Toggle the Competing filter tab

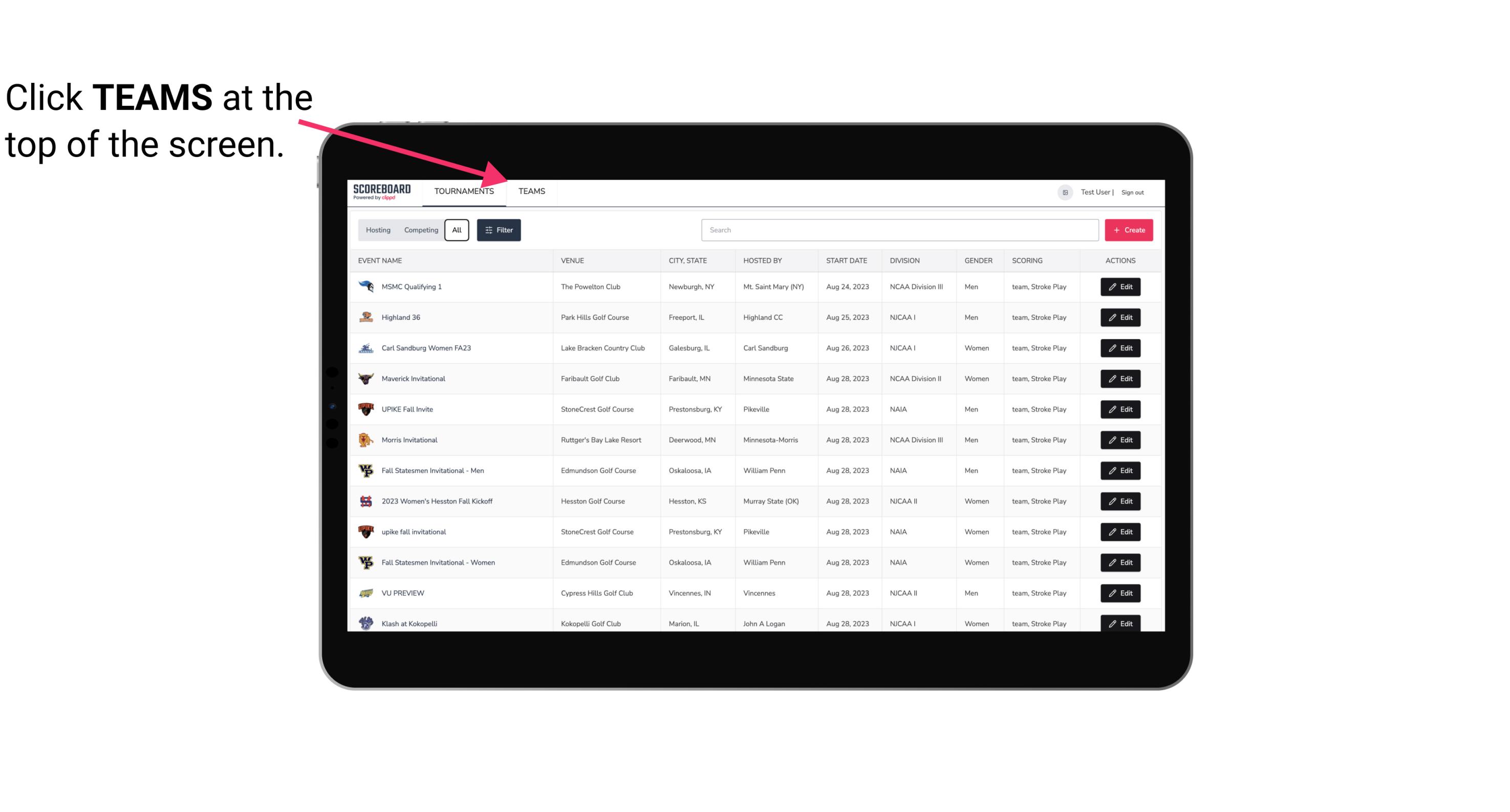pyautogui.click(x=419, y=230)
